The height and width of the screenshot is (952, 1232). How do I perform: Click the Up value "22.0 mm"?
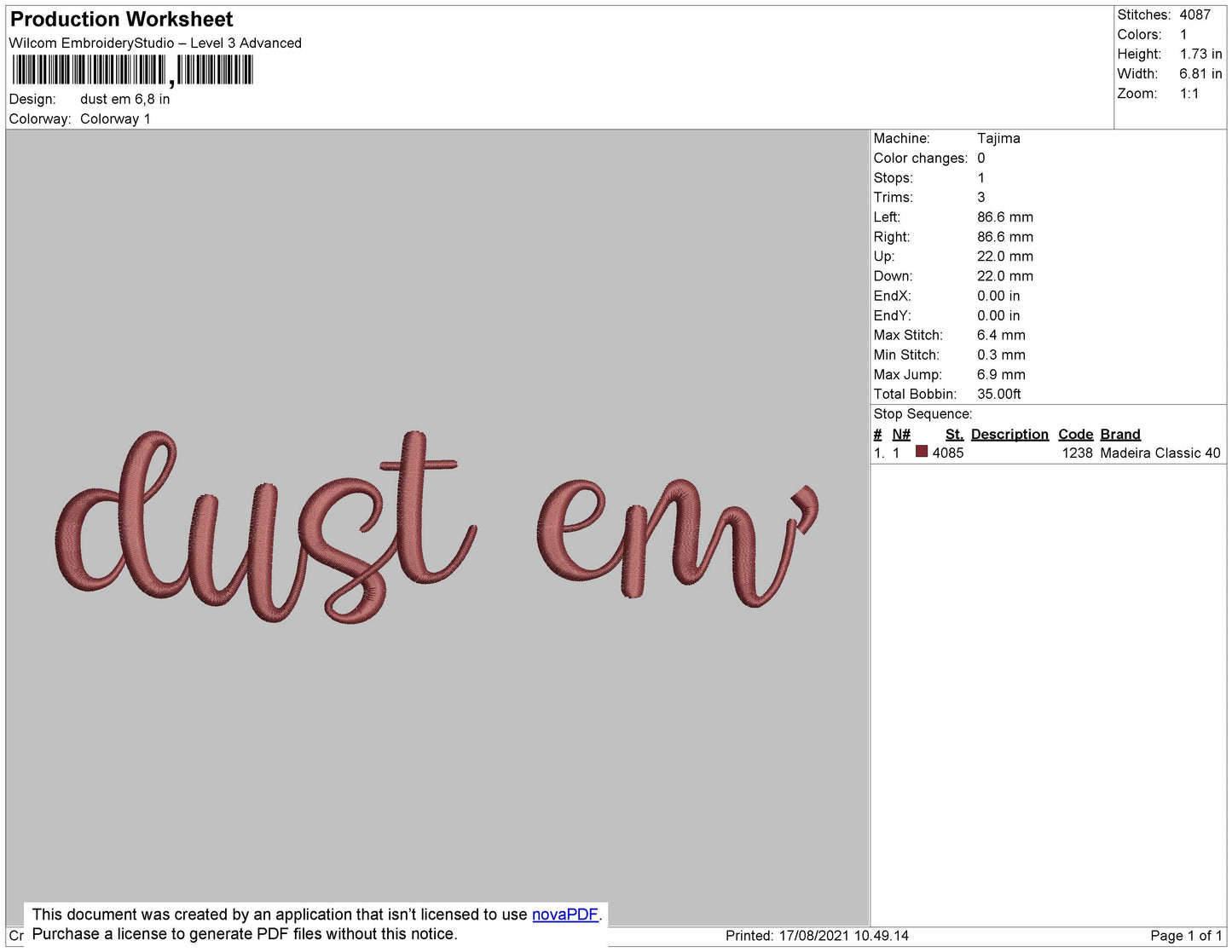[1005, 257]
